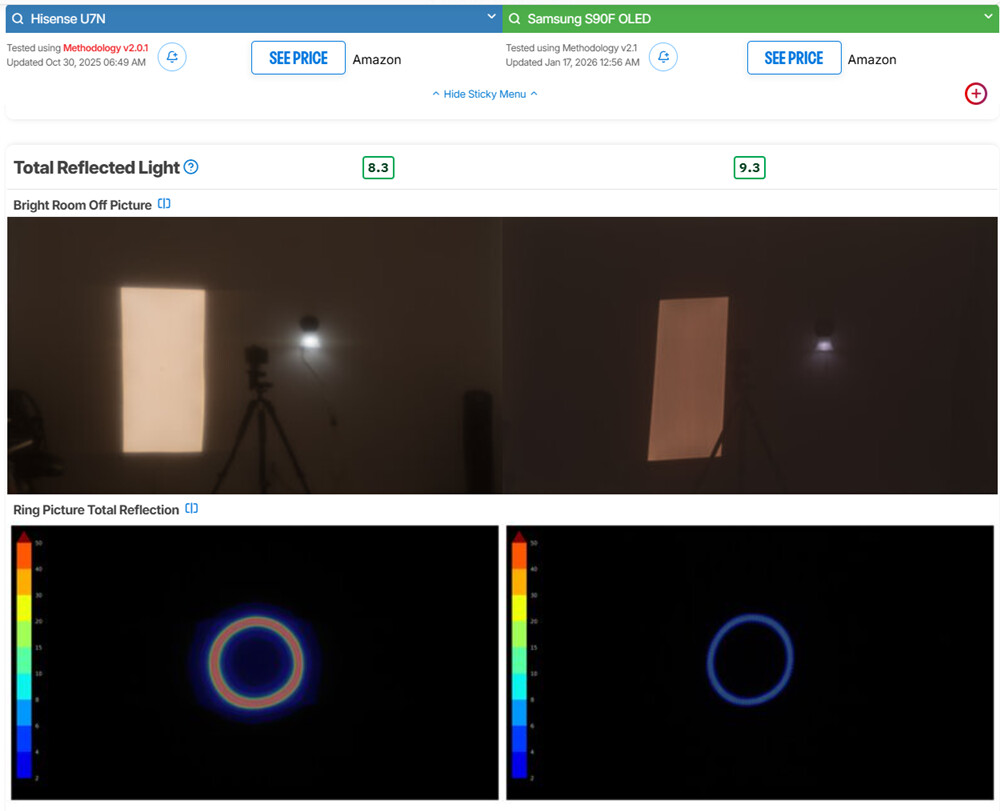Click SEE PRICE button for Samsung S90F

pos(794,58)
